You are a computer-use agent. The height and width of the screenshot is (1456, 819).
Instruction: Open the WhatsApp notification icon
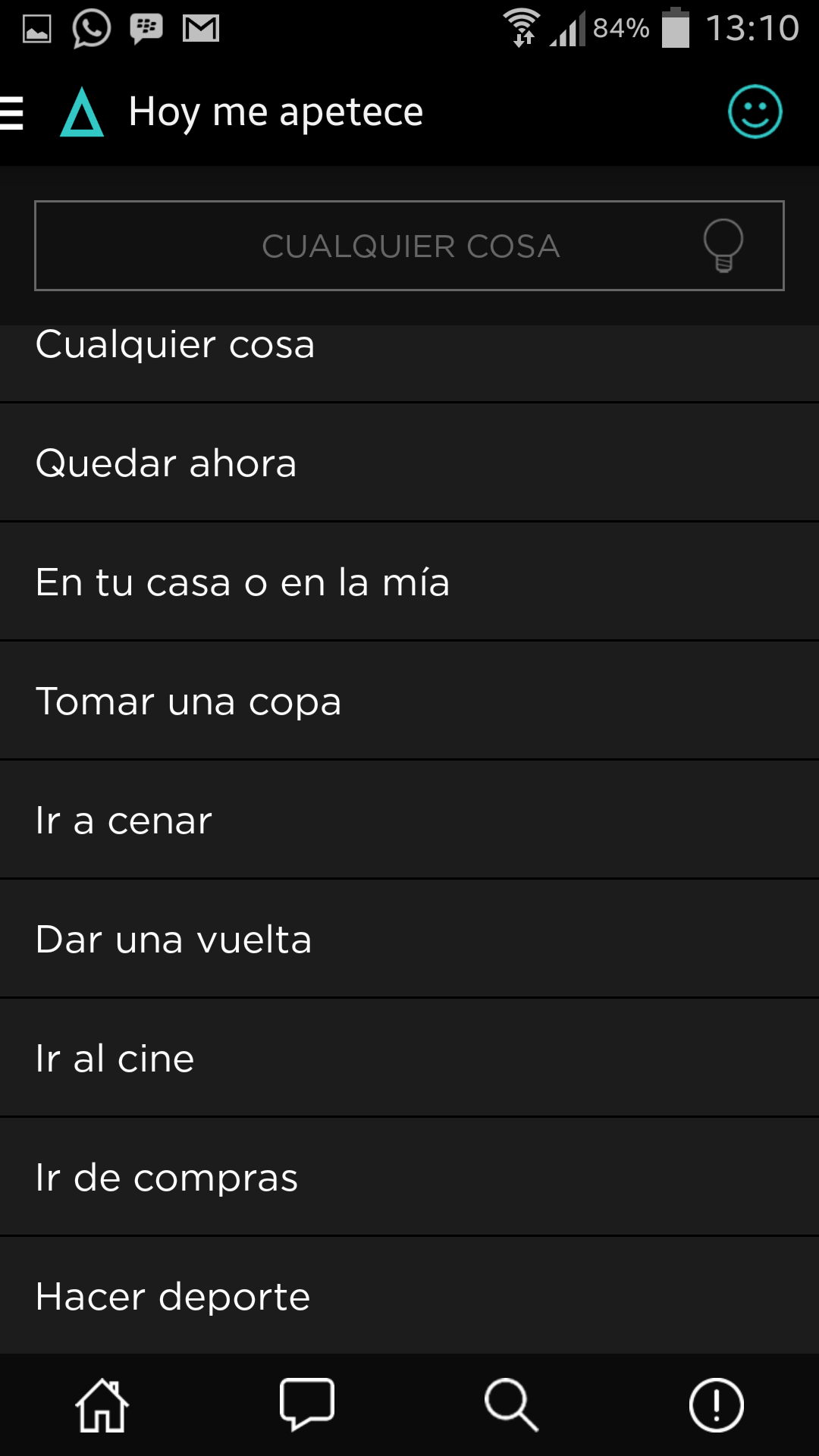pos(92,29)
